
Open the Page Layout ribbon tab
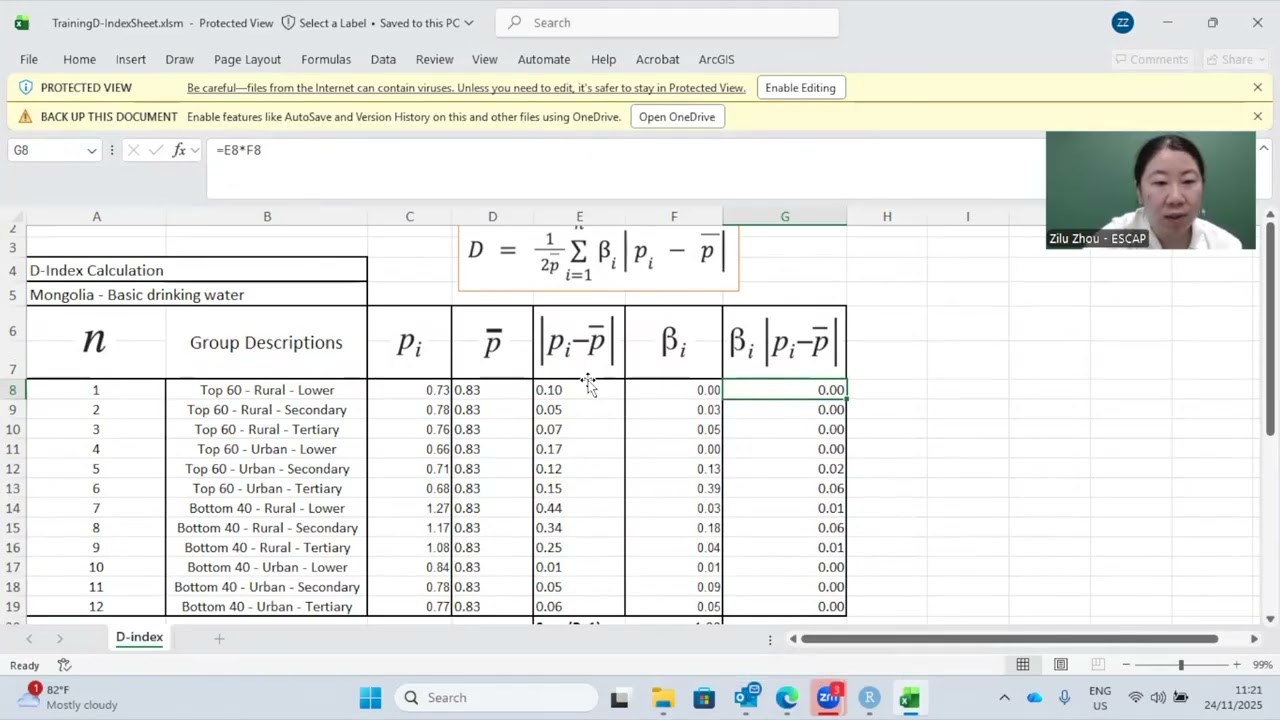coord(247,60)
